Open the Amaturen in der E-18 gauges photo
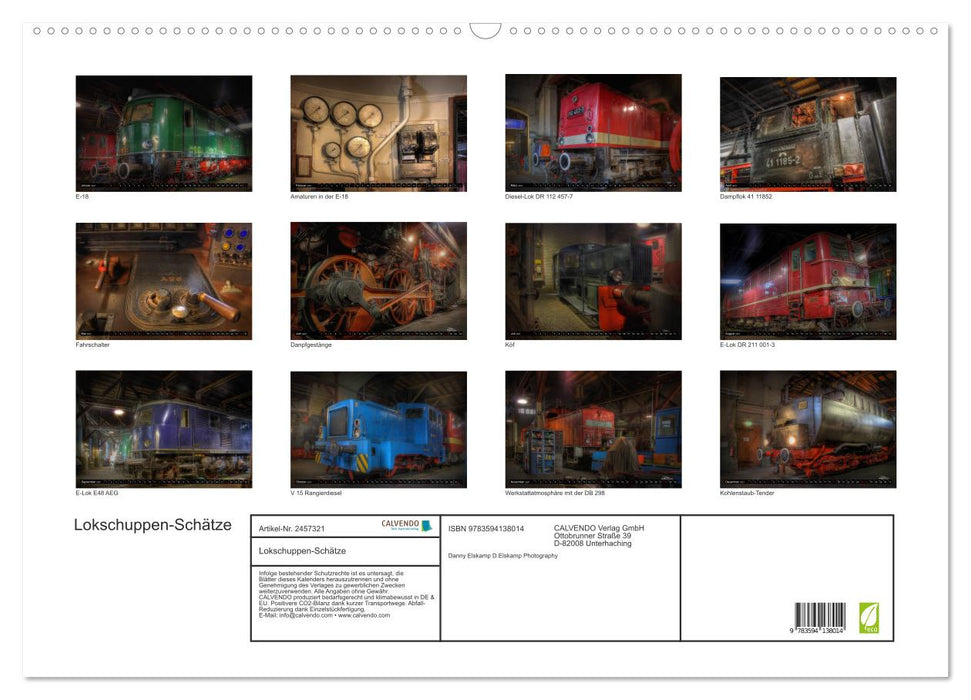971x700 pixels. [x=378, y=133]
